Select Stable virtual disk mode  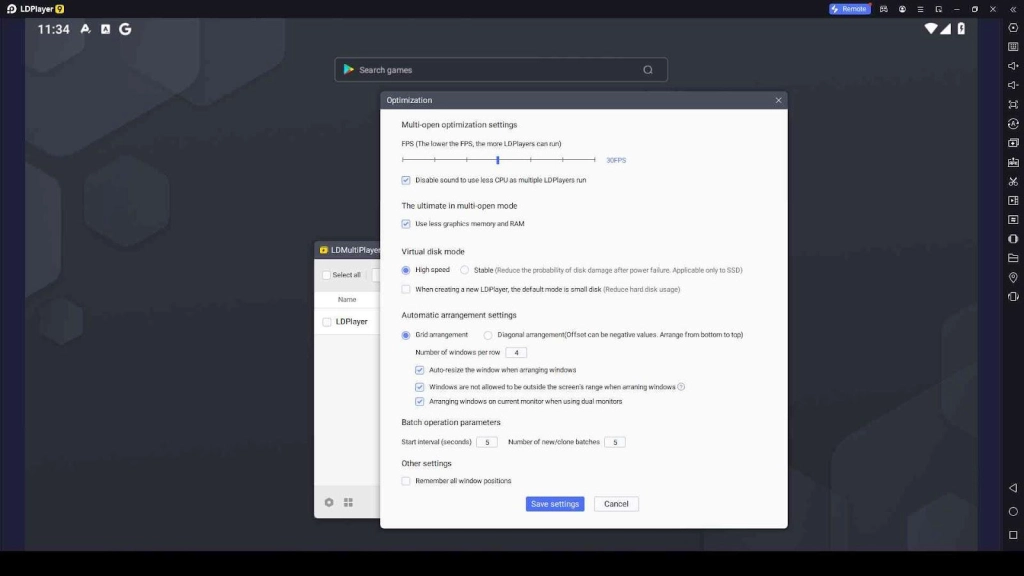pos(464,270)
